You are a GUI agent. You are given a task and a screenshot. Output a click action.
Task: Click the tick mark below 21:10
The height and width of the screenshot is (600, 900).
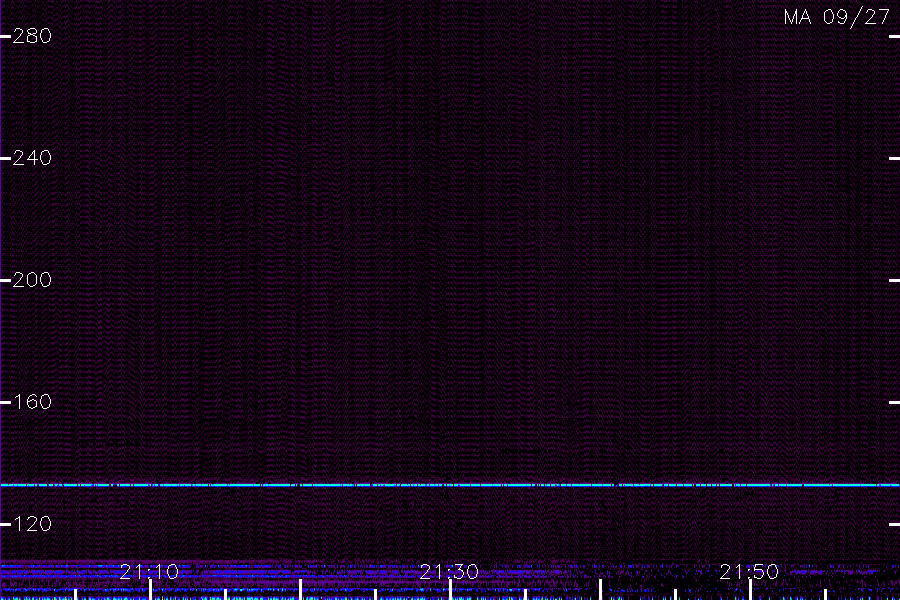point(150,590)
